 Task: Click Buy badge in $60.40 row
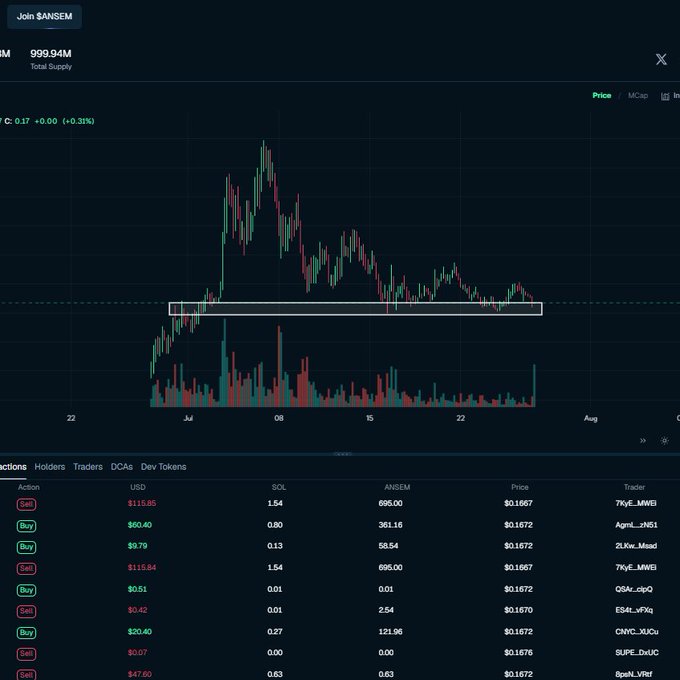tap(26, 526)
